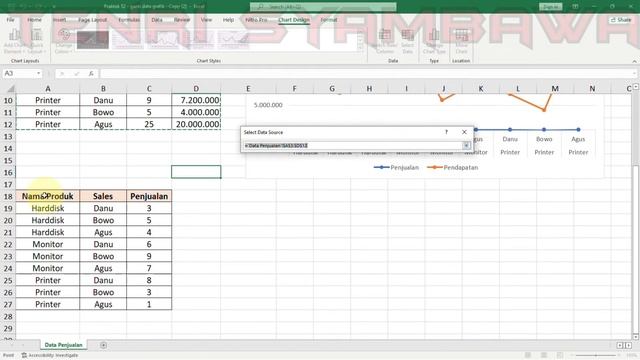Click the range field in Select Data Source
Image resolution: width=640 pixels, height=360 pixels.
tap(353, 145)
